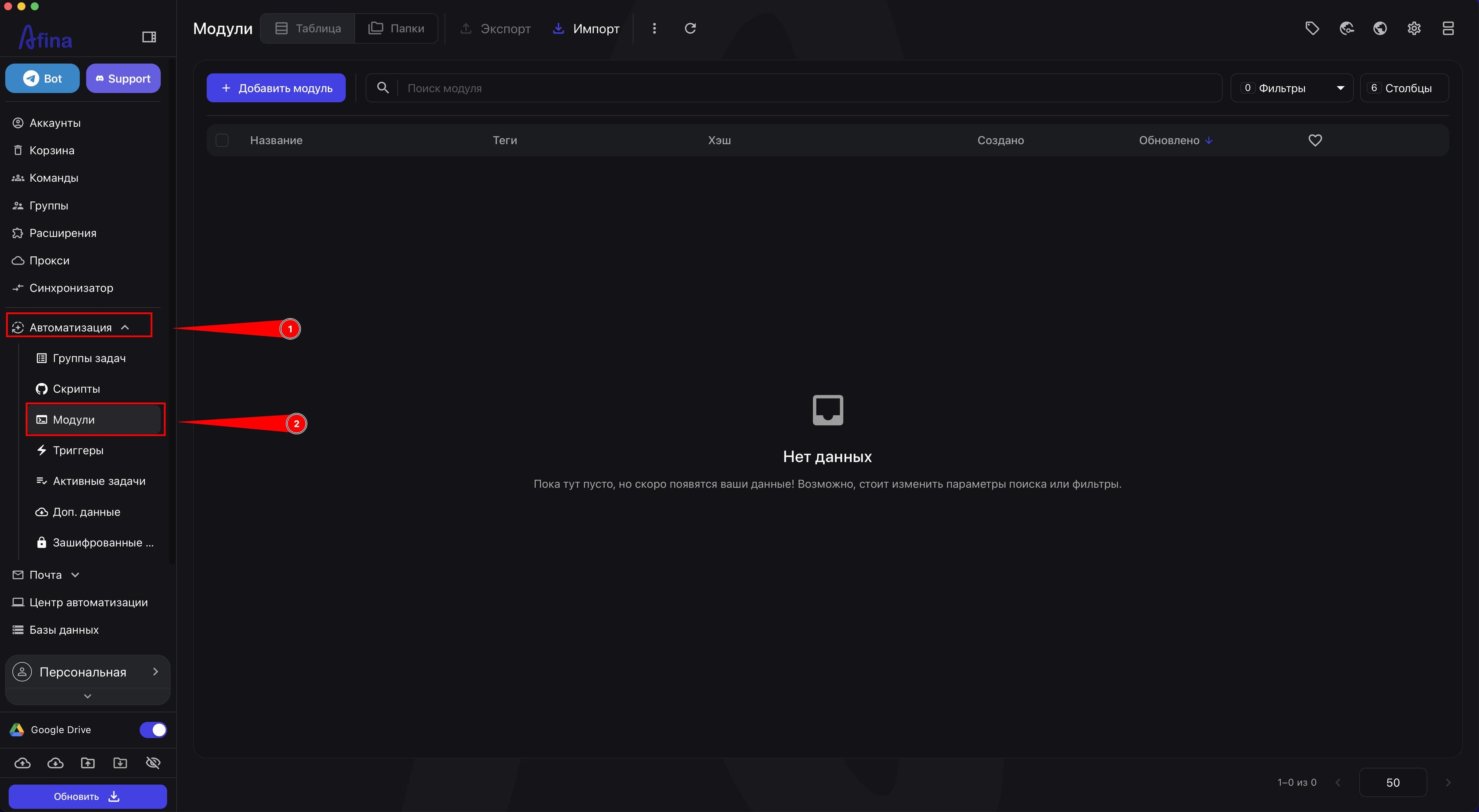The height and width of the screenshot is (812, 1479).
Task: Click the crossed-eye hide icon in sidebar bottom
Action: tap(153, 763)
